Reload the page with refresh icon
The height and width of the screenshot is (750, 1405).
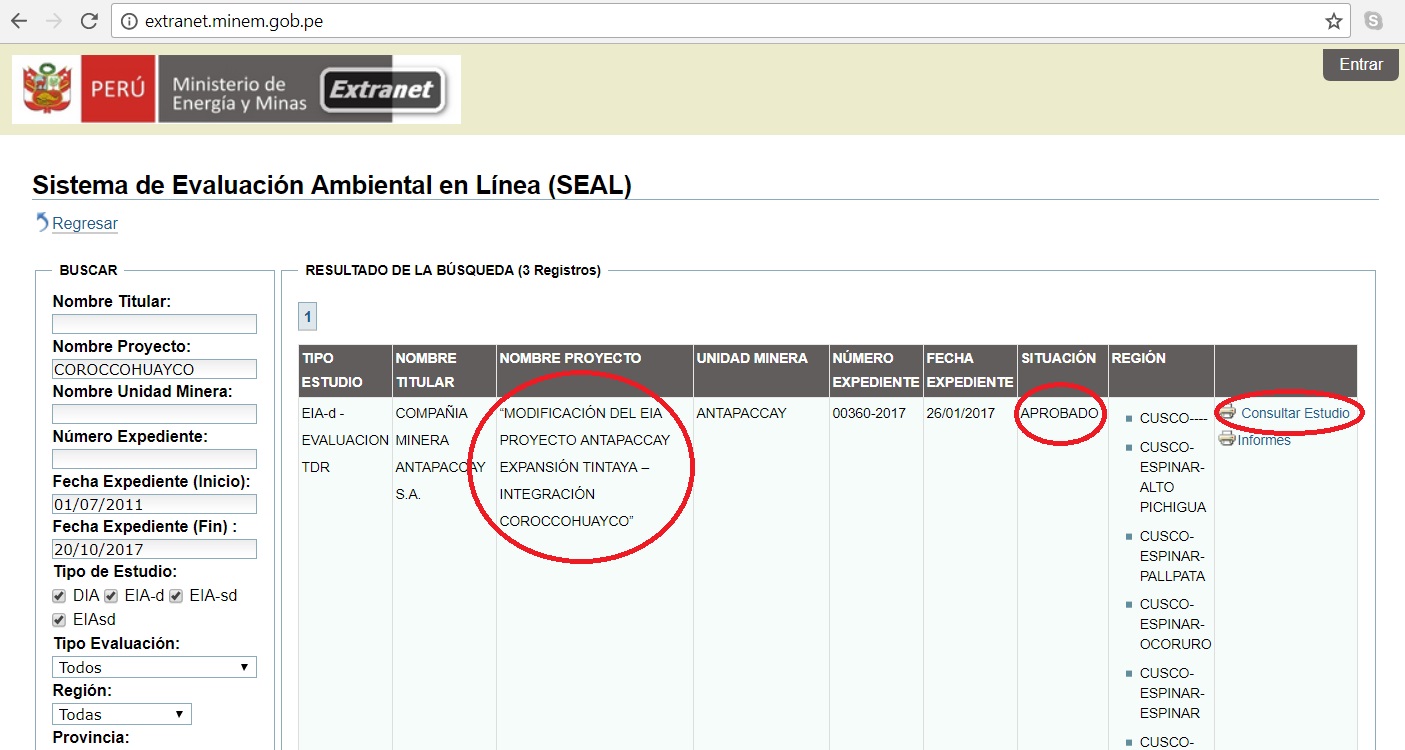pos(89,21)
